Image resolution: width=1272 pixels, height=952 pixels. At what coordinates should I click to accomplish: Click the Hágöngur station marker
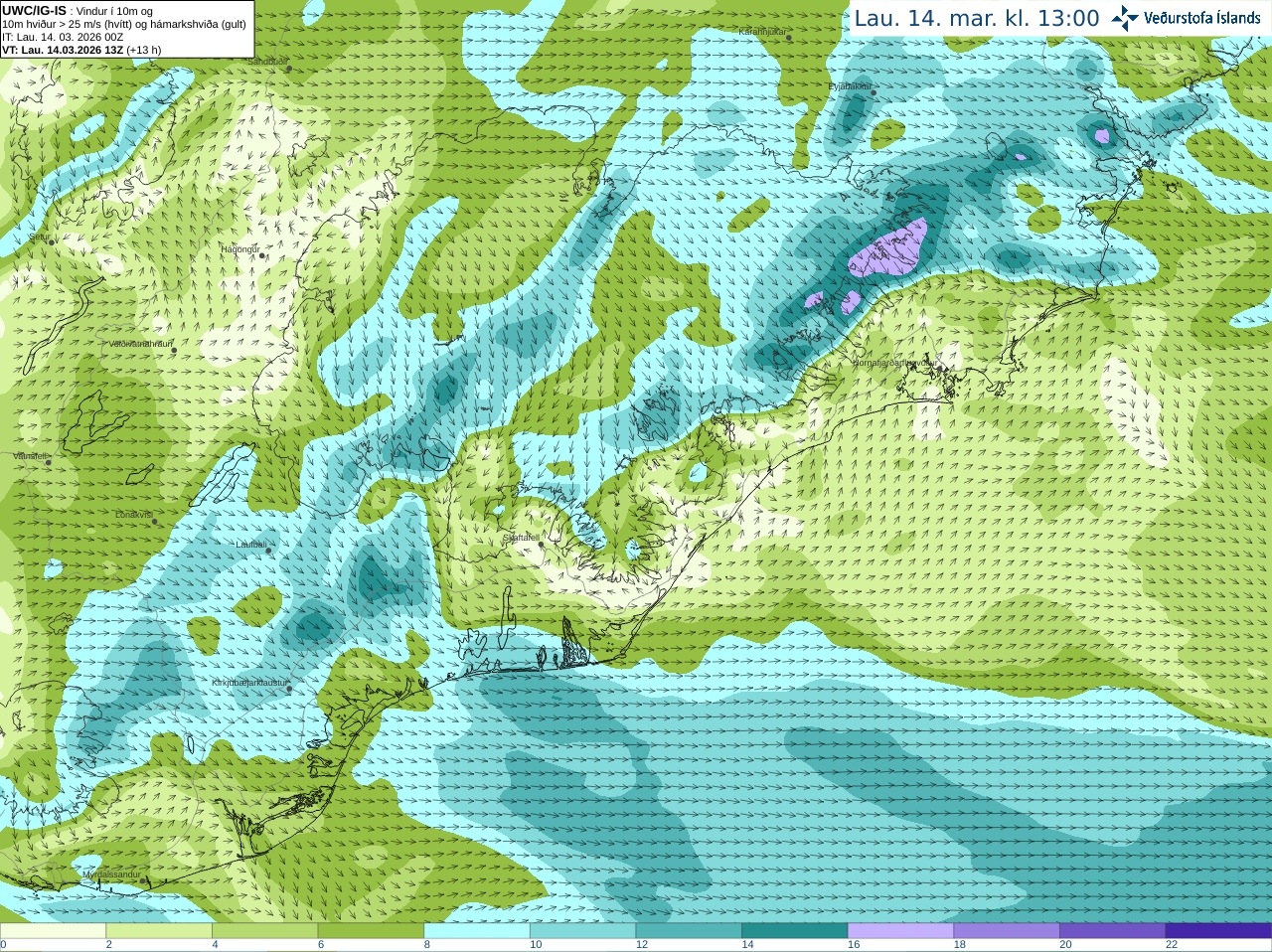(262, 255)
